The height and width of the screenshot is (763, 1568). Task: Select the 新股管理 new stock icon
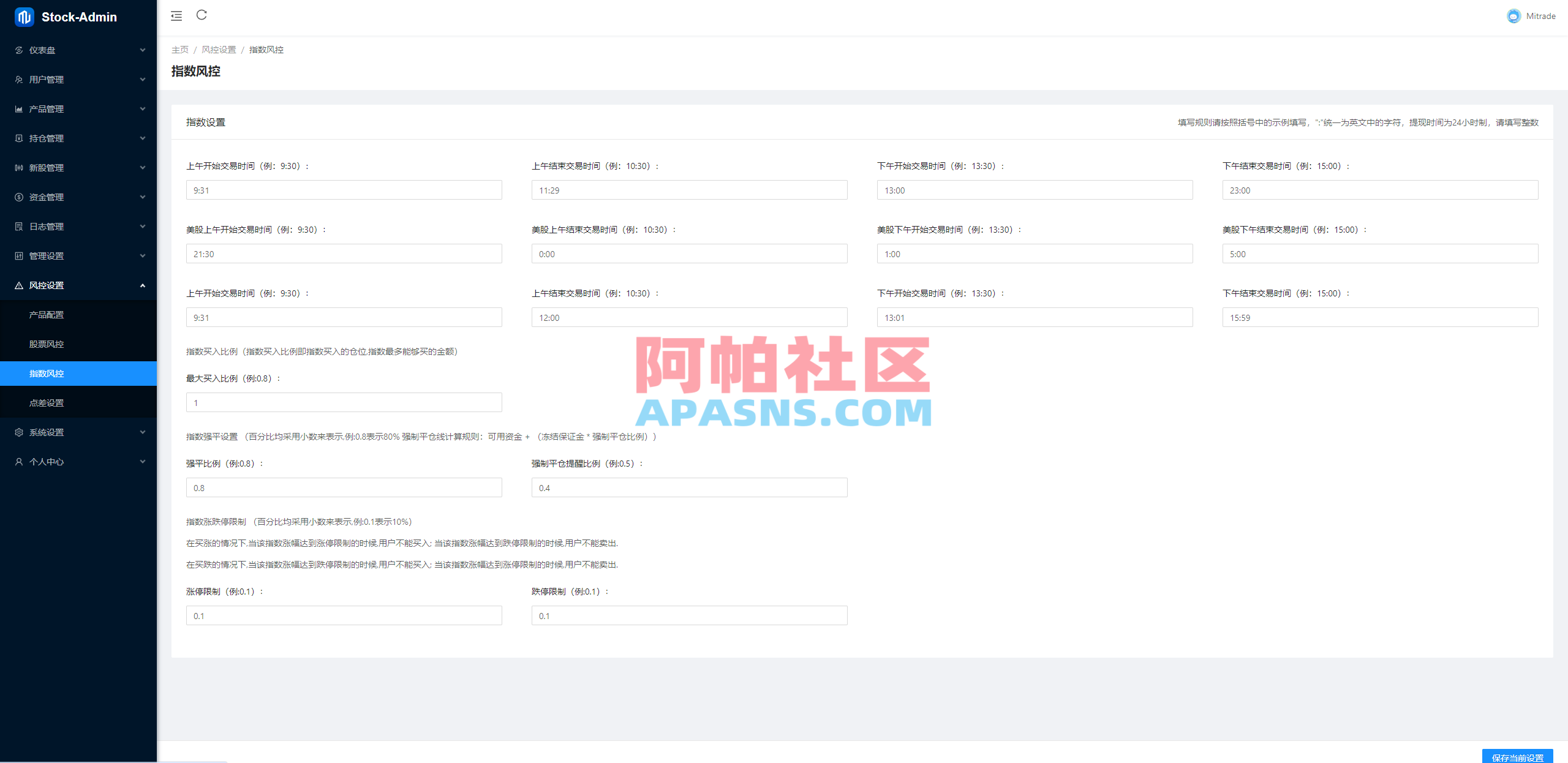tap(18, 167)
